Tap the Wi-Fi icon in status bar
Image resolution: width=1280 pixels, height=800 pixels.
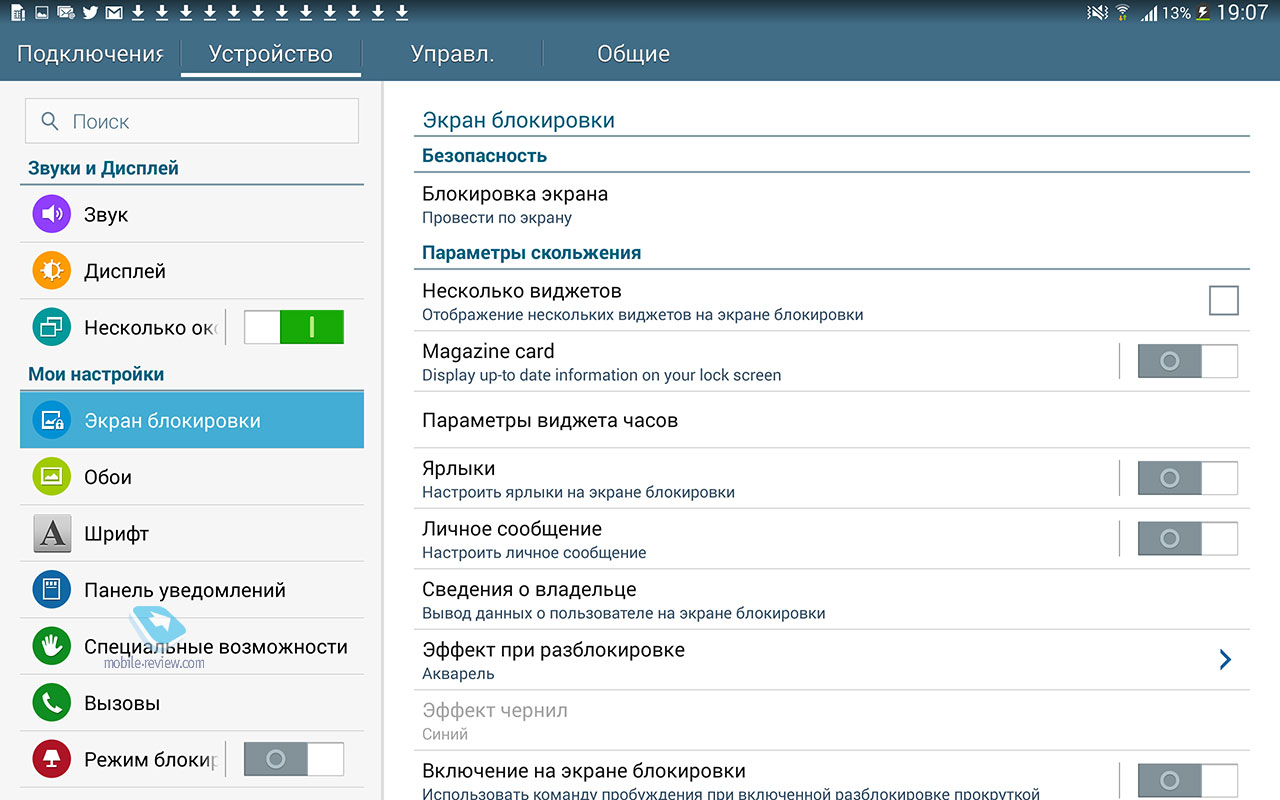pos(1122,13)
